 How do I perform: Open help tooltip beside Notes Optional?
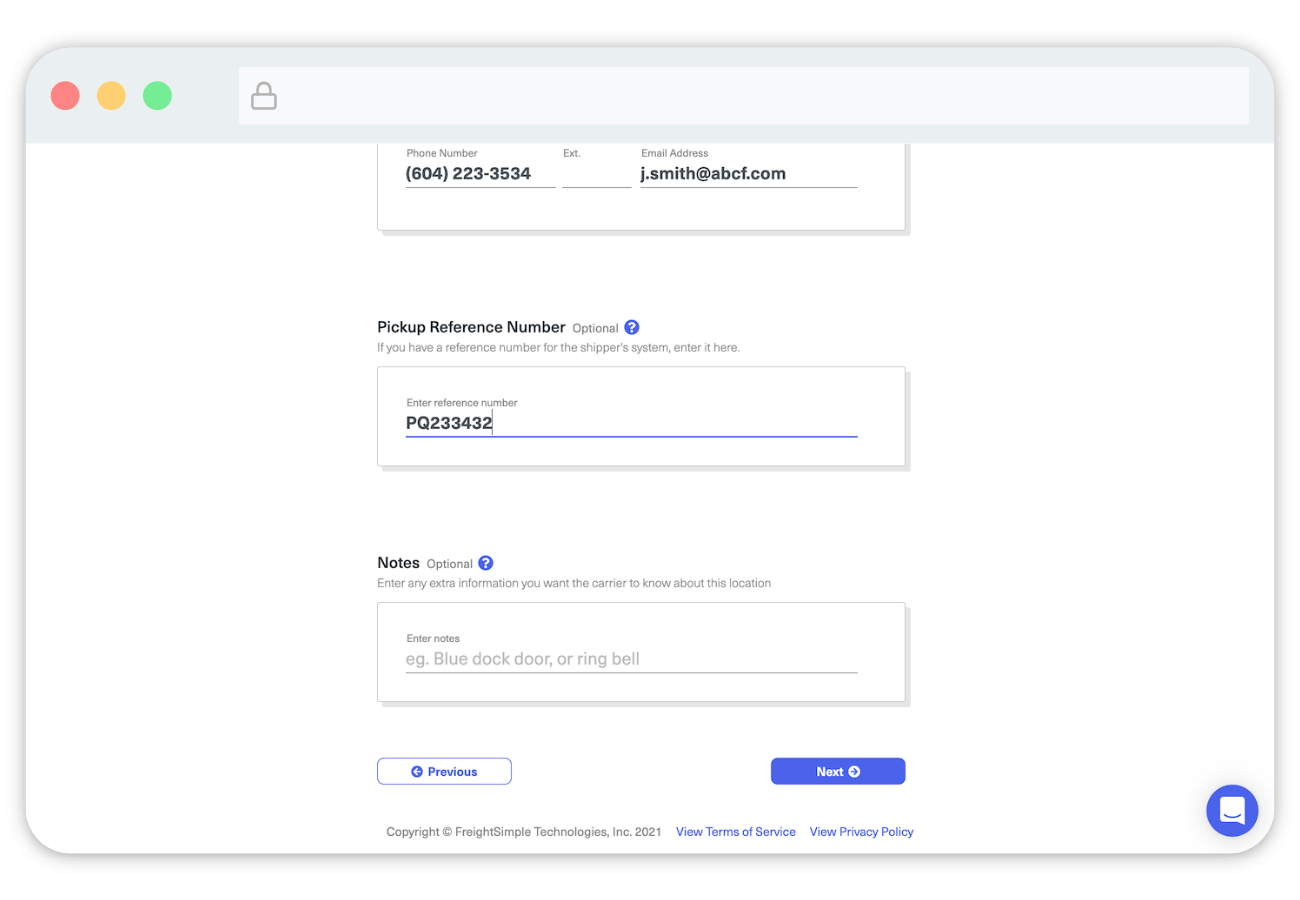486,563
